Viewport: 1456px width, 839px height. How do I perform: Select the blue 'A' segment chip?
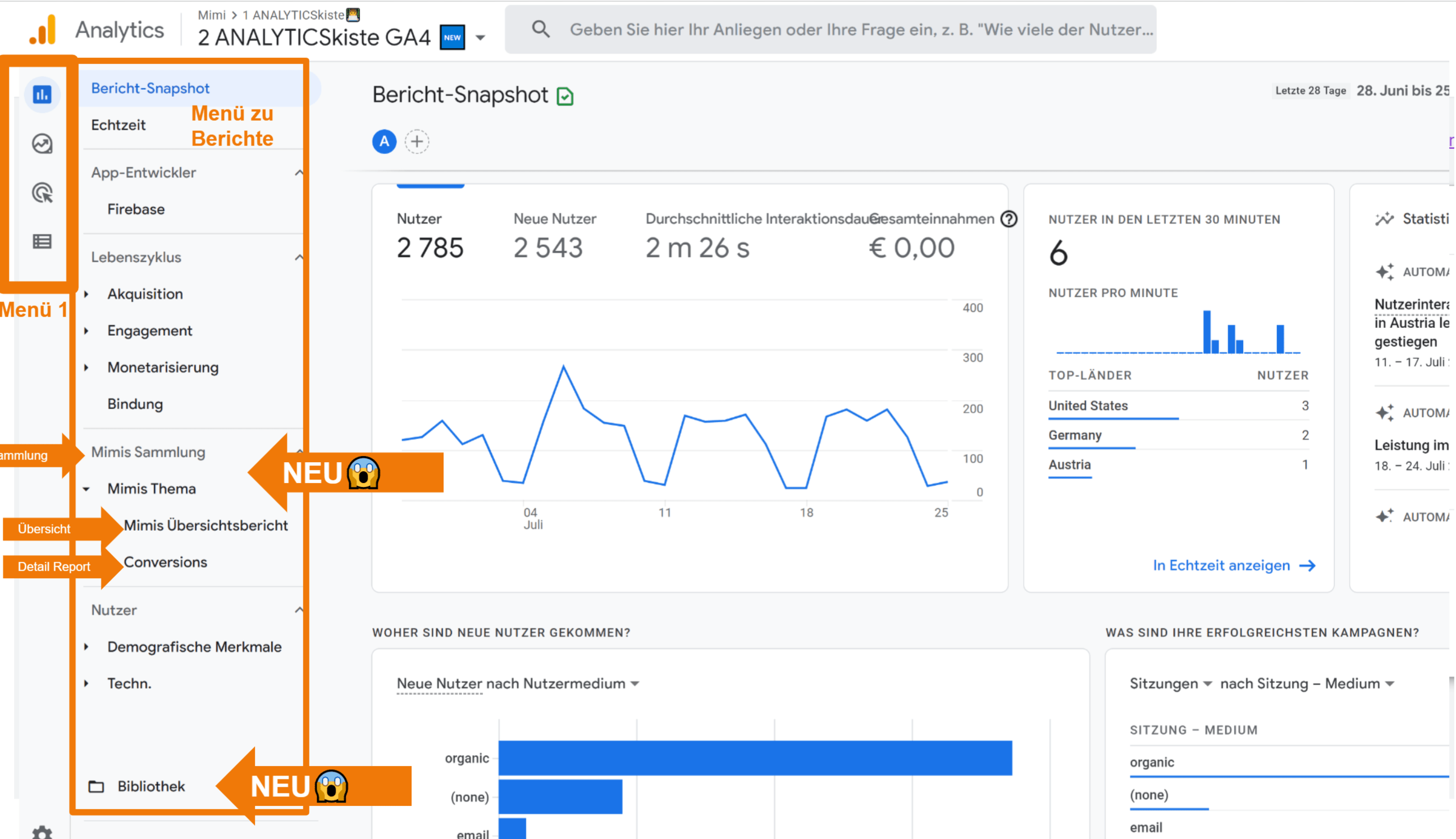click(384, 142)
